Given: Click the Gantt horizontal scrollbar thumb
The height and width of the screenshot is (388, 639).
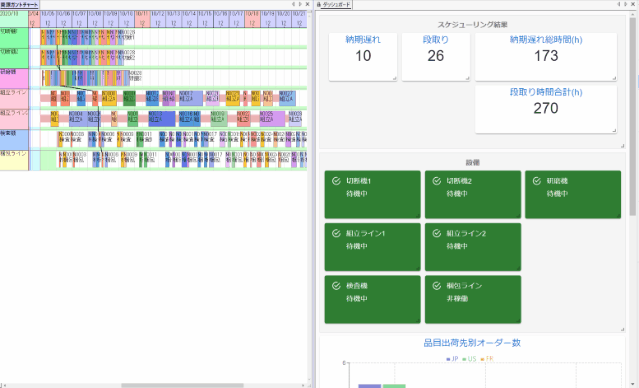Looking at the screenshot, I should [x=182, y=385].
